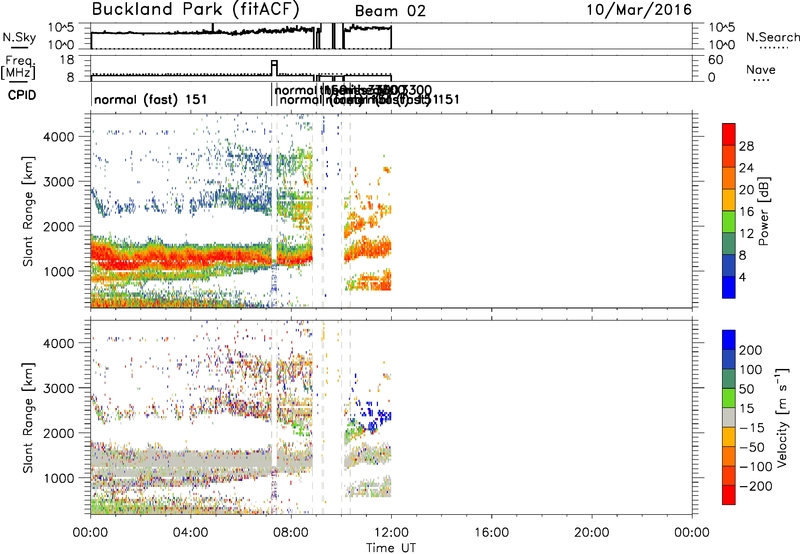The height and width of the screenshot is (554, 800).
Task: Pick the Velocity segment between -50 and -100
Action: pyautogui.click(x=729, y=456)
